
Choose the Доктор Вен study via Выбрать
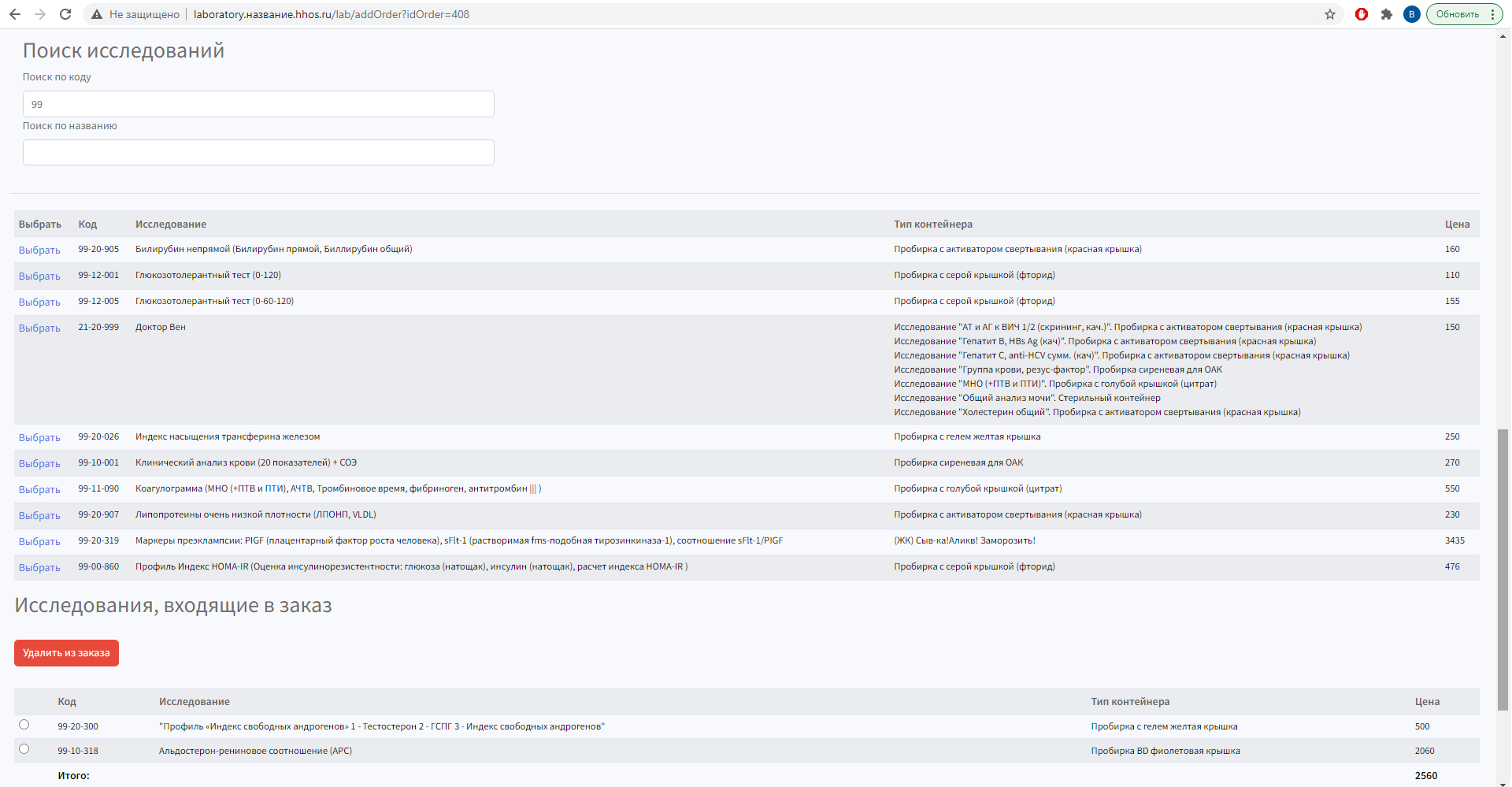tap(39, 329)
